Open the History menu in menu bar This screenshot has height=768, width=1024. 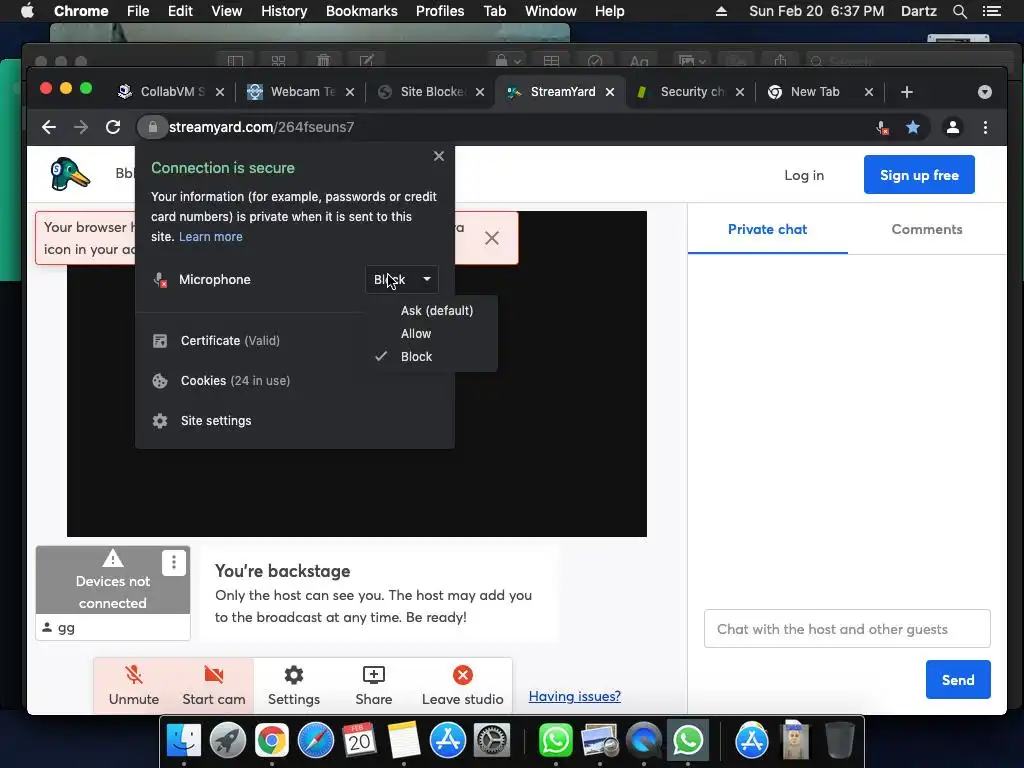[284, 11]
